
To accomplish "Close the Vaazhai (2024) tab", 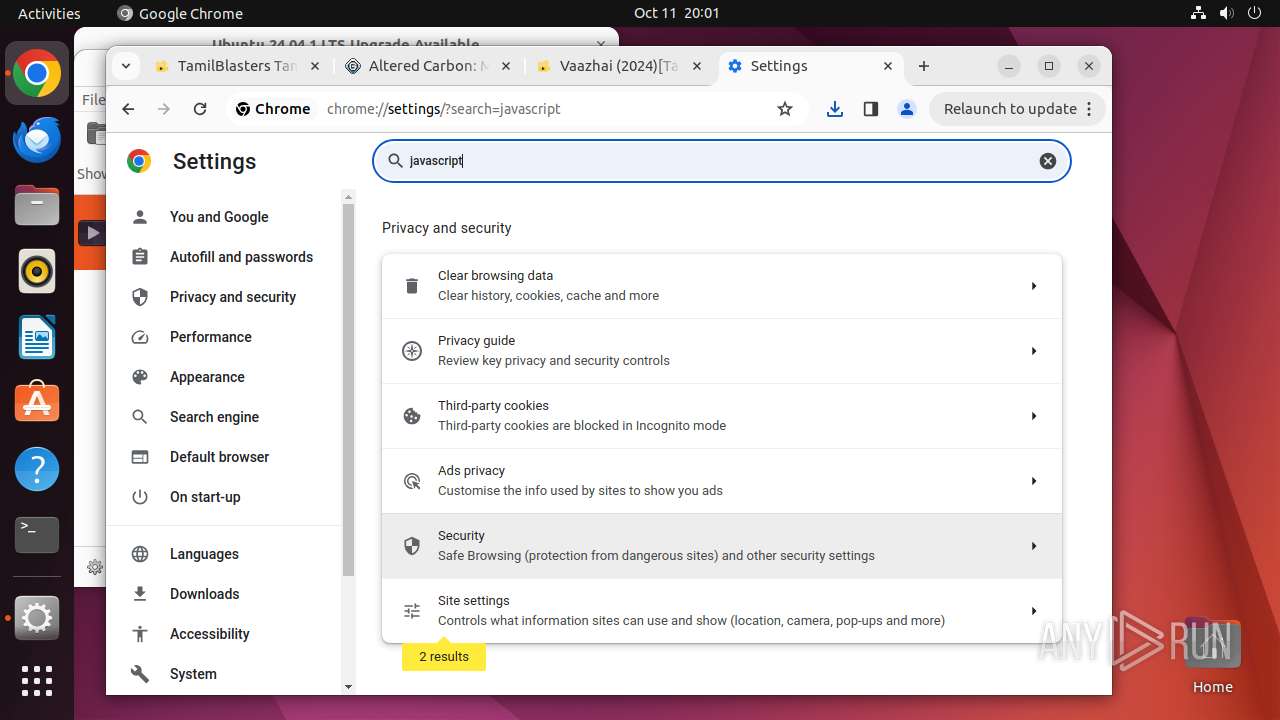I will point(697,66).
